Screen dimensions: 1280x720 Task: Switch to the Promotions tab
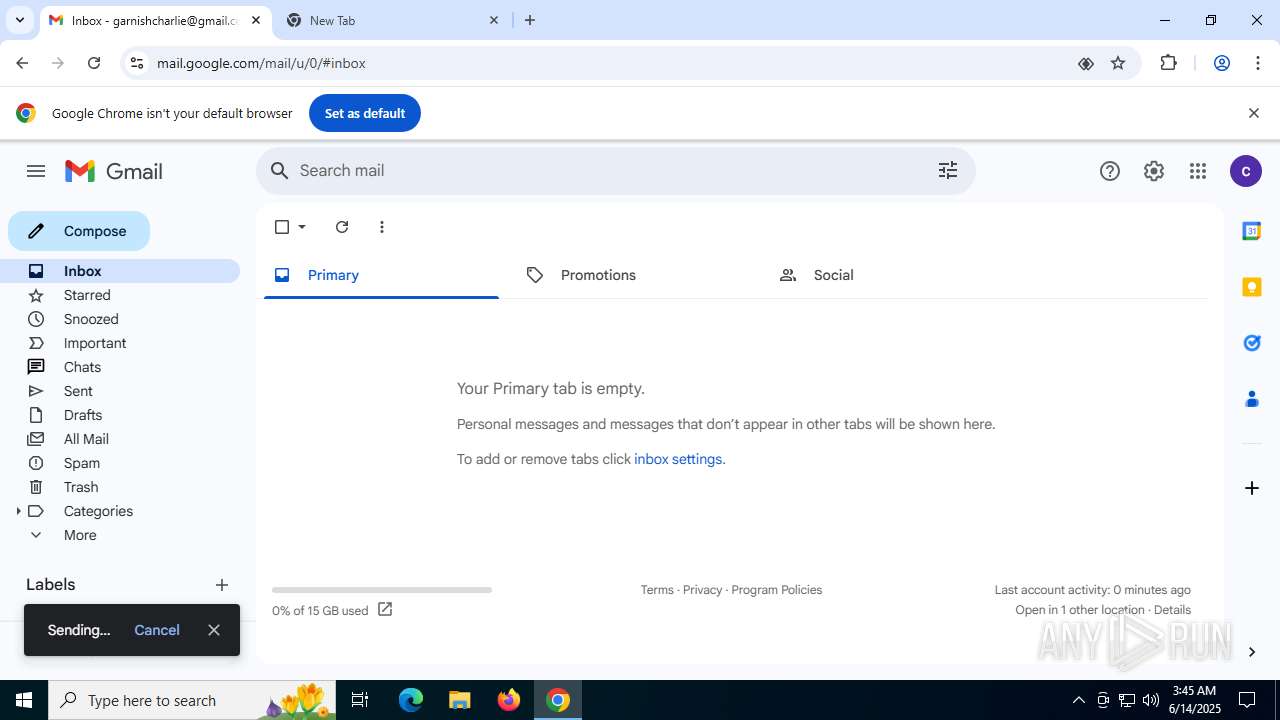pyautogui.click(x=634, y=275)
